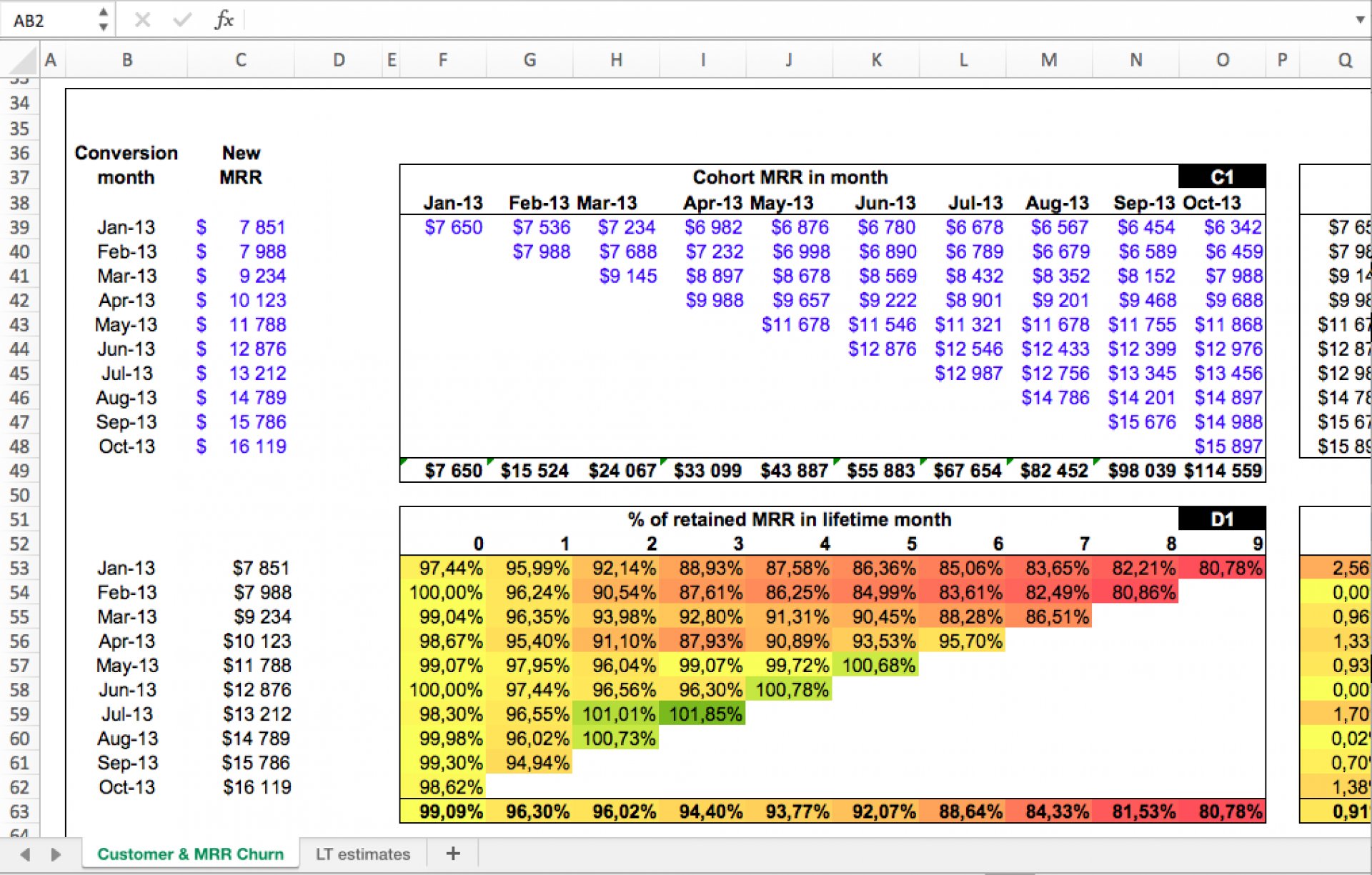Select red cell 80,78% in row 53

point(1222,568)
